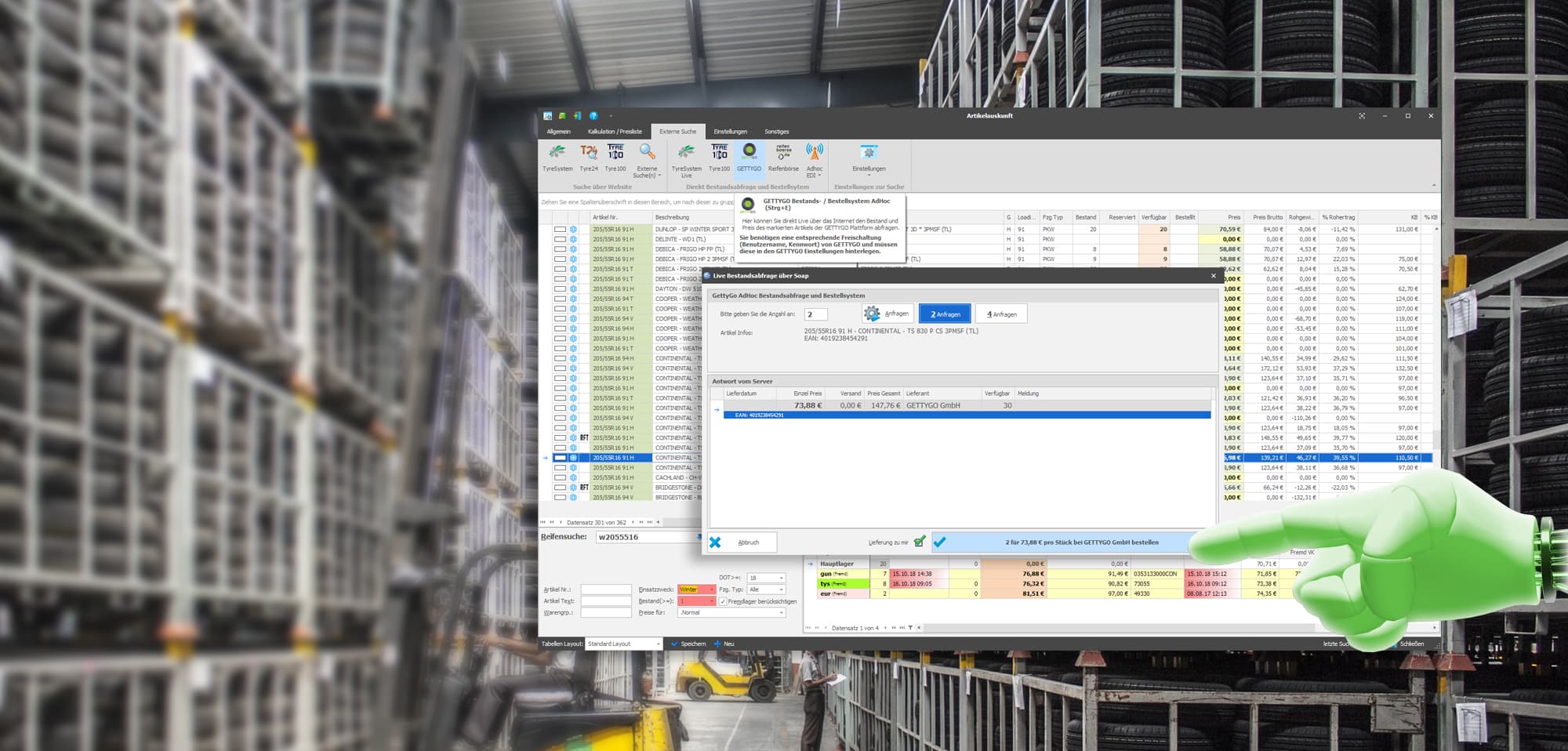Image resolution: width=1568 pixels, height=751 pixels.
Task: Open the Einsatzzweck Winter dropdown
Action: pyautogui.click(x=711, y=590)
